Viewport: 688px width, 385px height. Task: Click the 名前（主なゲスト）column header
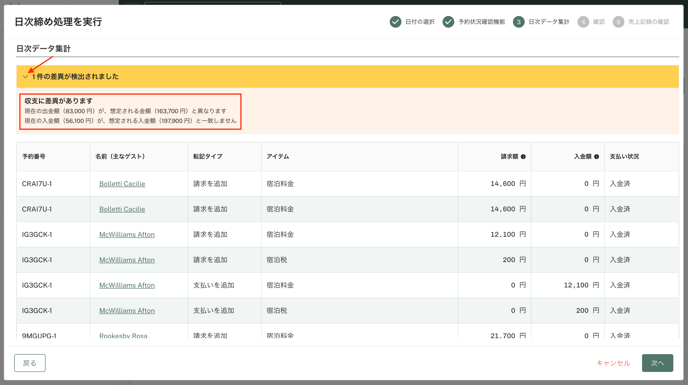click(x=120, y=157)
